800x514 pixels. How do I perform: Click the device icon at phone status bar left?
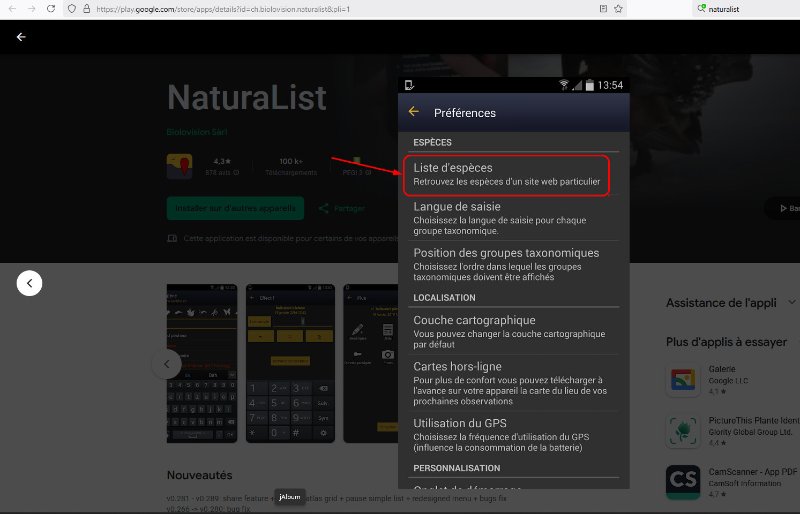coord(409,85)
